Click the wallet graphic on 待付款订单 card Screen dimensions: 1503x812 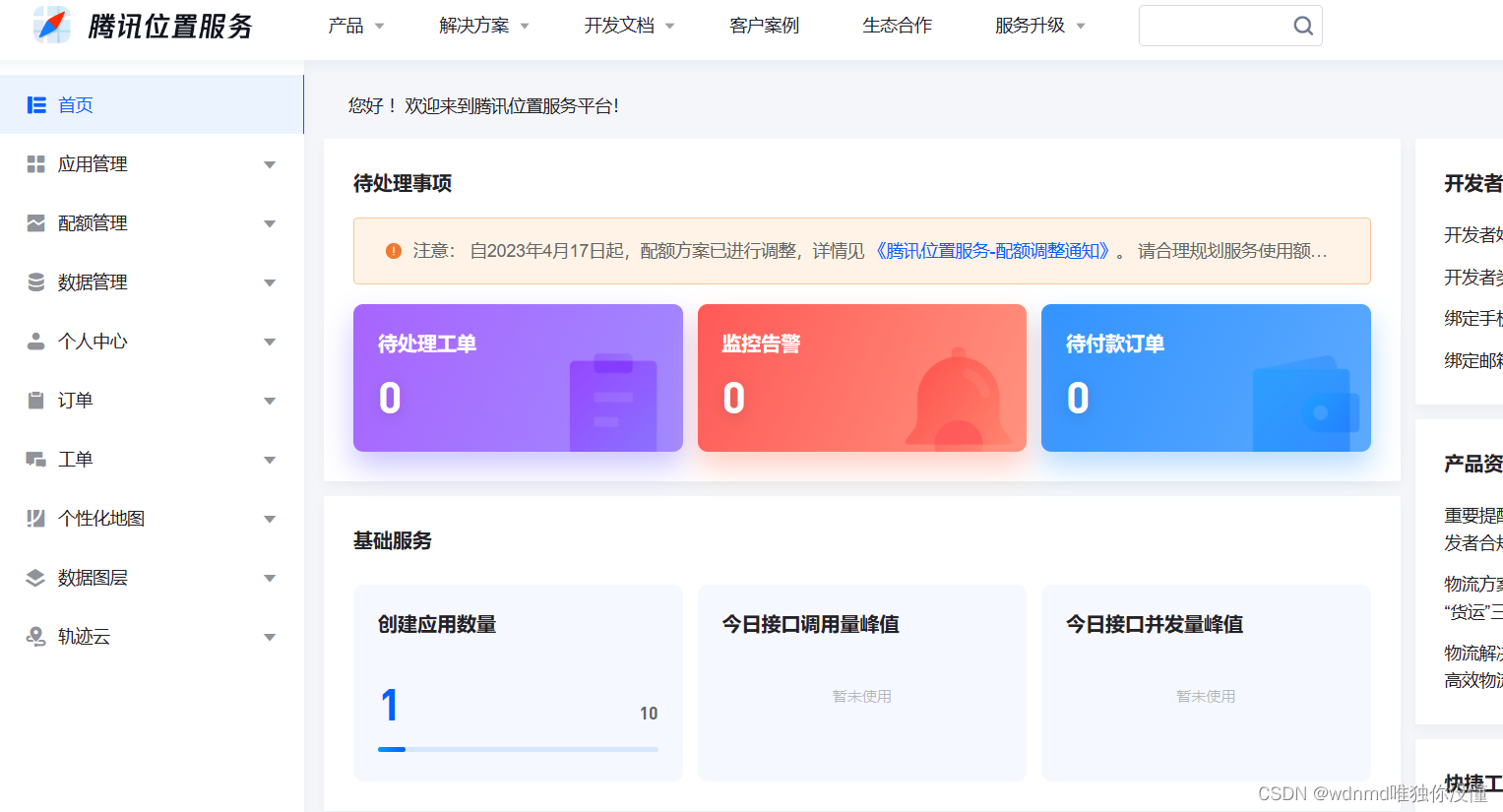(1305, 404)
